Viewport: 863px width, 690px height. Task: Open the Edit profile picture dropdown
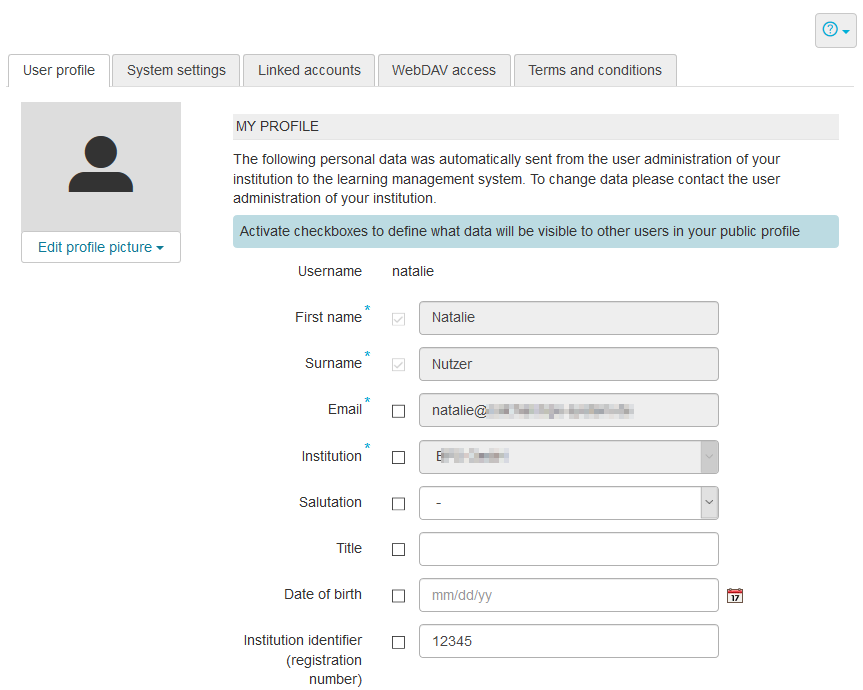[101, 247]
